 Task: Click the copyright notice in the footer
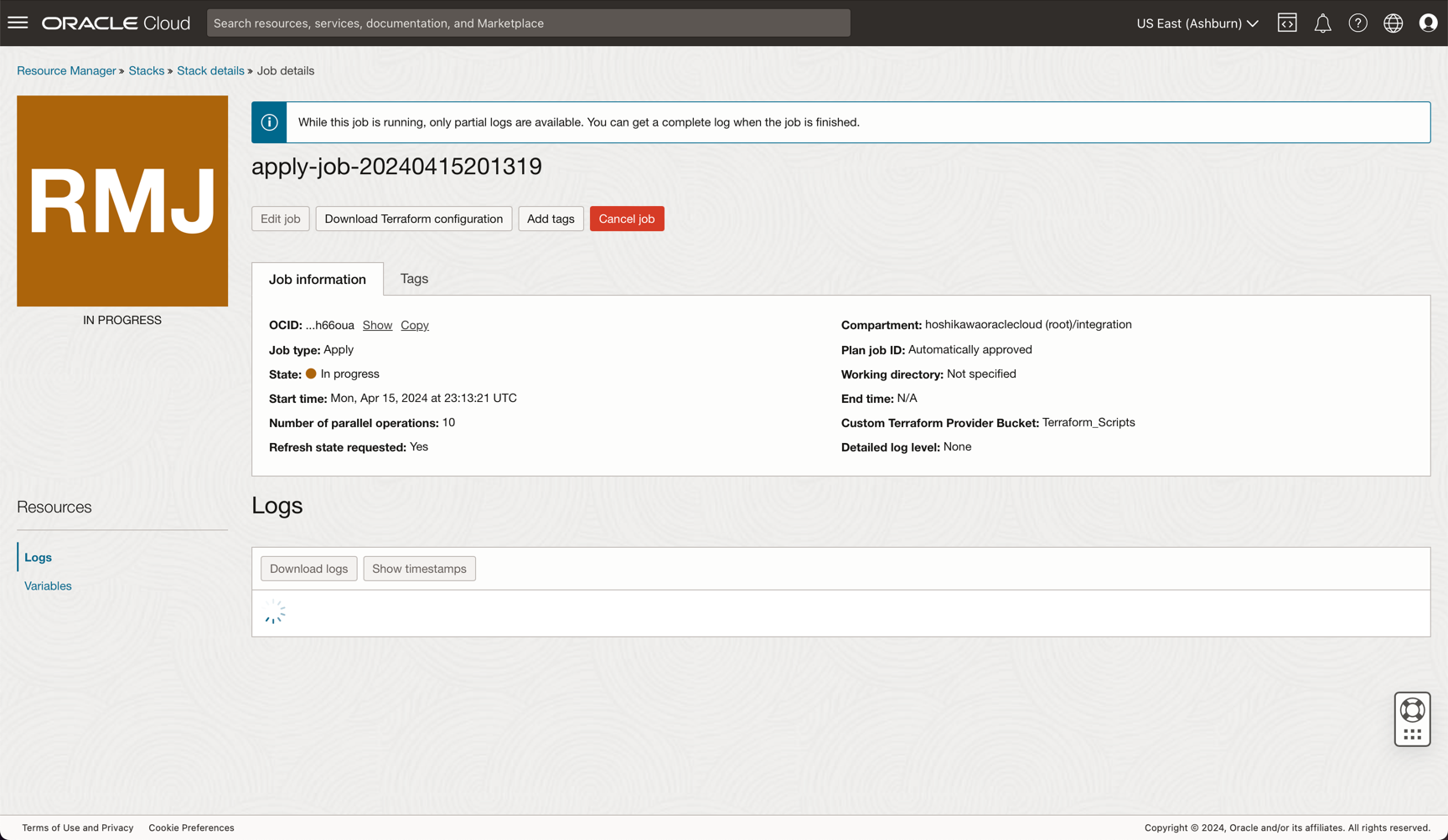pos(1287,827)
